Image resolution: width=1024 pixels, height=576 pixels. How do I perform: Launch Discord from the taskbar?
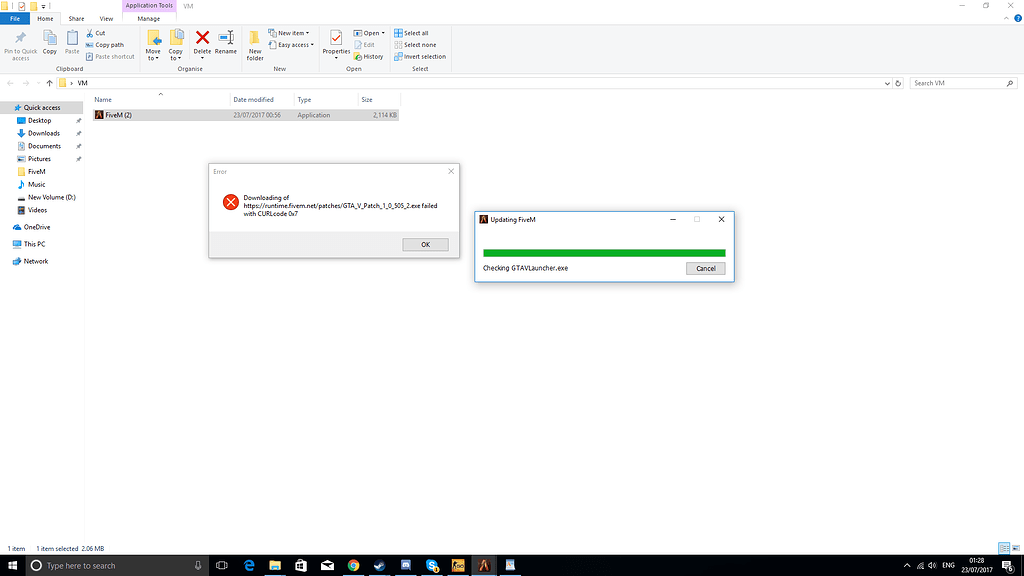[405, 565]
